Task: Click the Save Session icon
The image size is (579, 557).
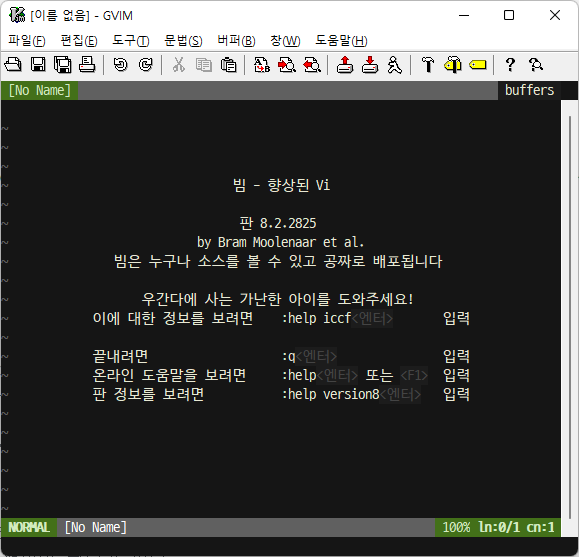Action: point(370,65)
